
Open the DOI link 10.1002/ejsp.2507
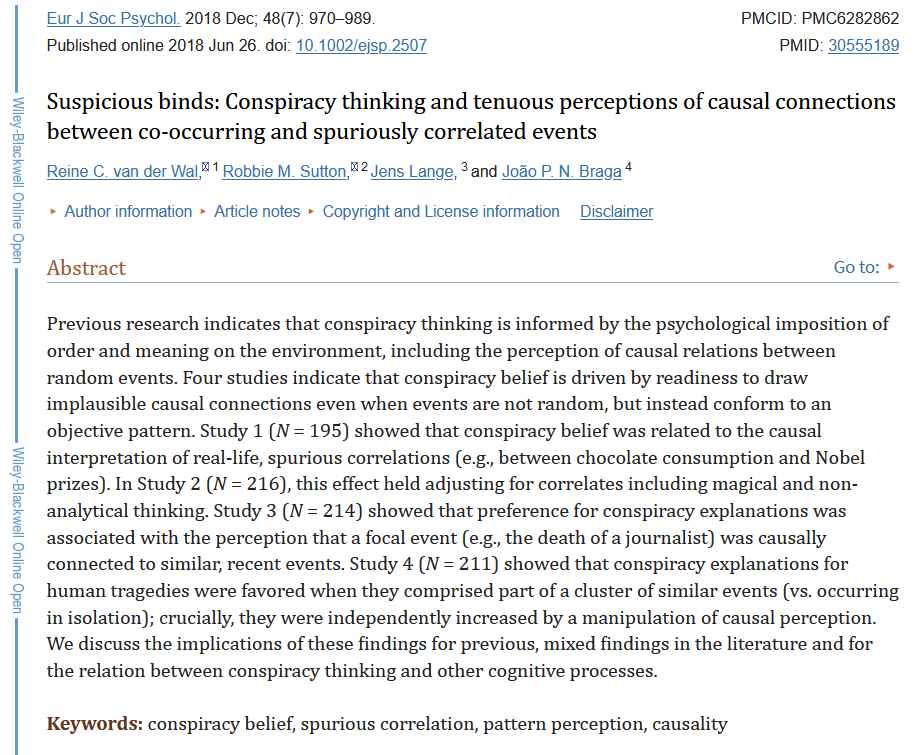click(x=361, y=46)
